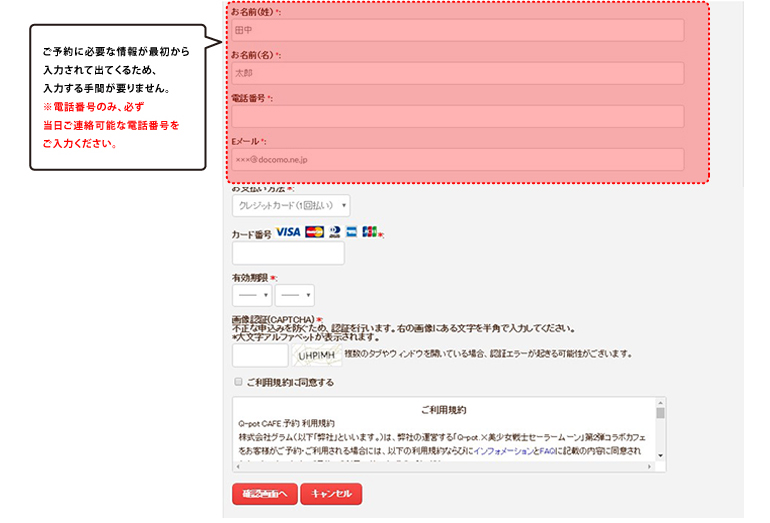Click the UHPIMH CAPTCHA image
770x523 pixels.
click(316, 355)
